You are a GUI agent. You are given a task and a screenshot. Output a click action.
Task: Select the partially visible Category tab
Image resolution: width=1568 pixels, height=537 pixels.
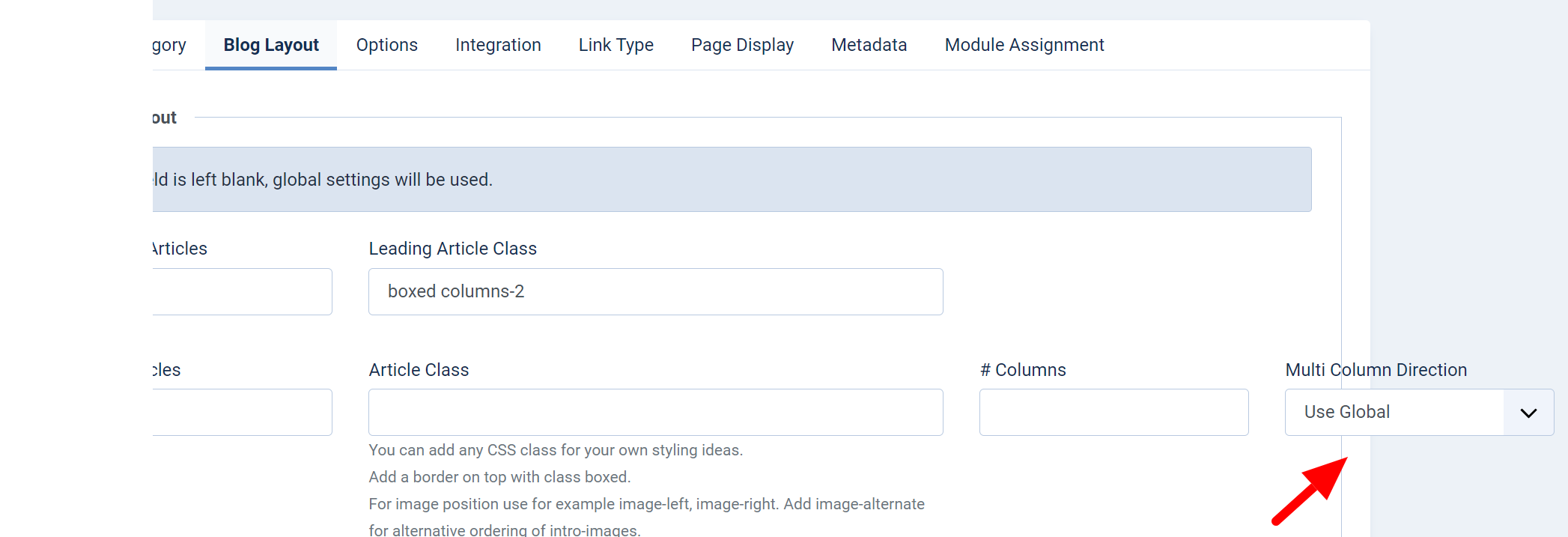[169, 45]
